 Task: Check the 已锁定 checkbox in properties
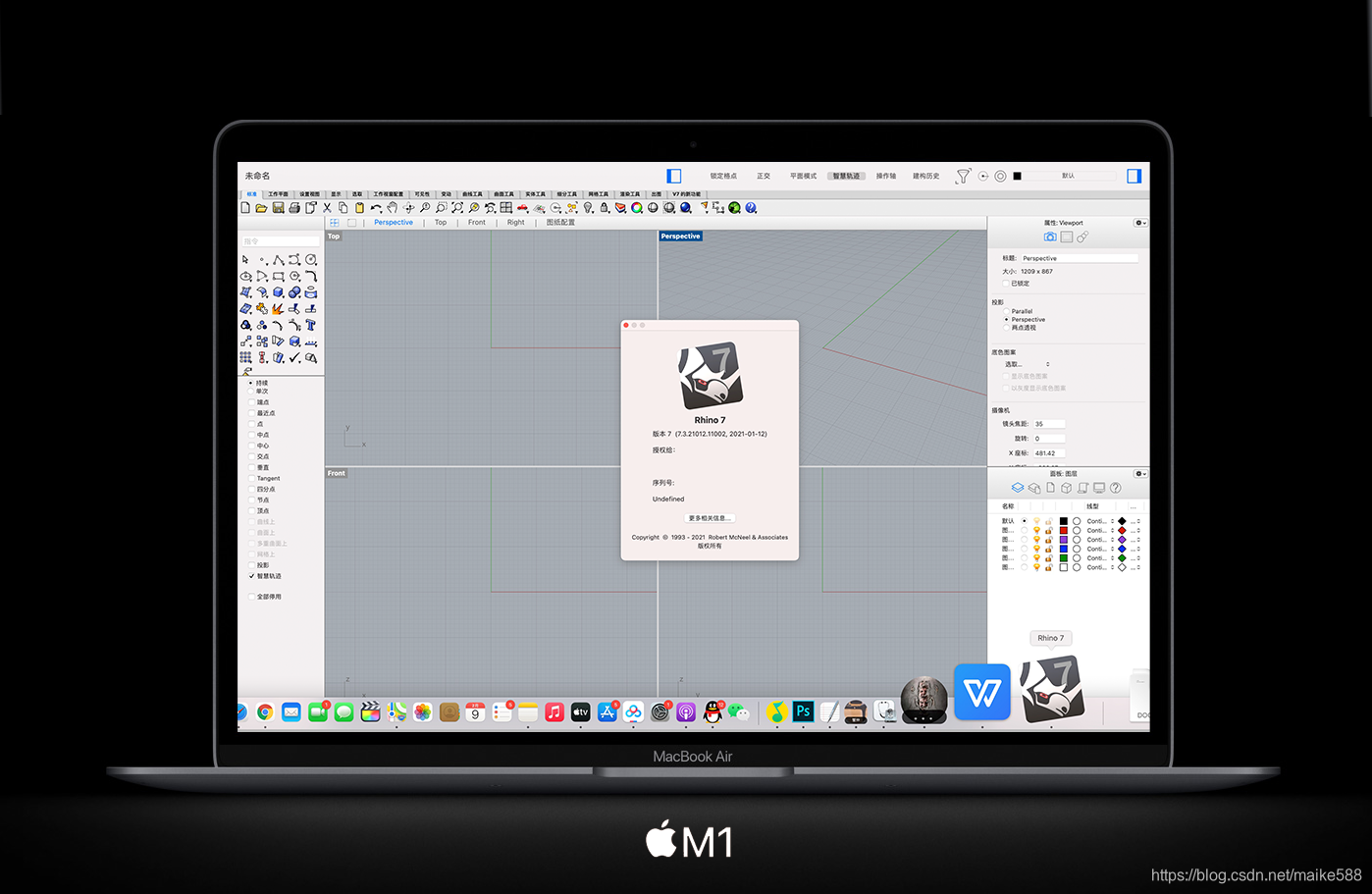[1006, 284]
